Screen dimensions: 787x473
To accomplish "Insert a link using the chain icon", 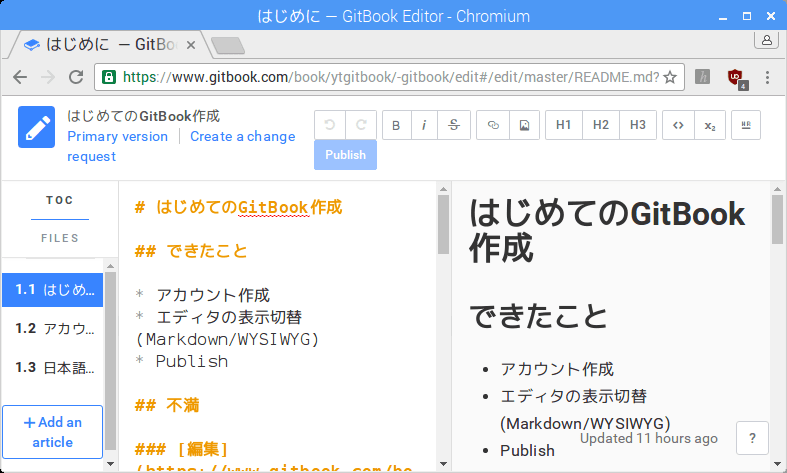I will pyautogui.click(x=493, y=125).
